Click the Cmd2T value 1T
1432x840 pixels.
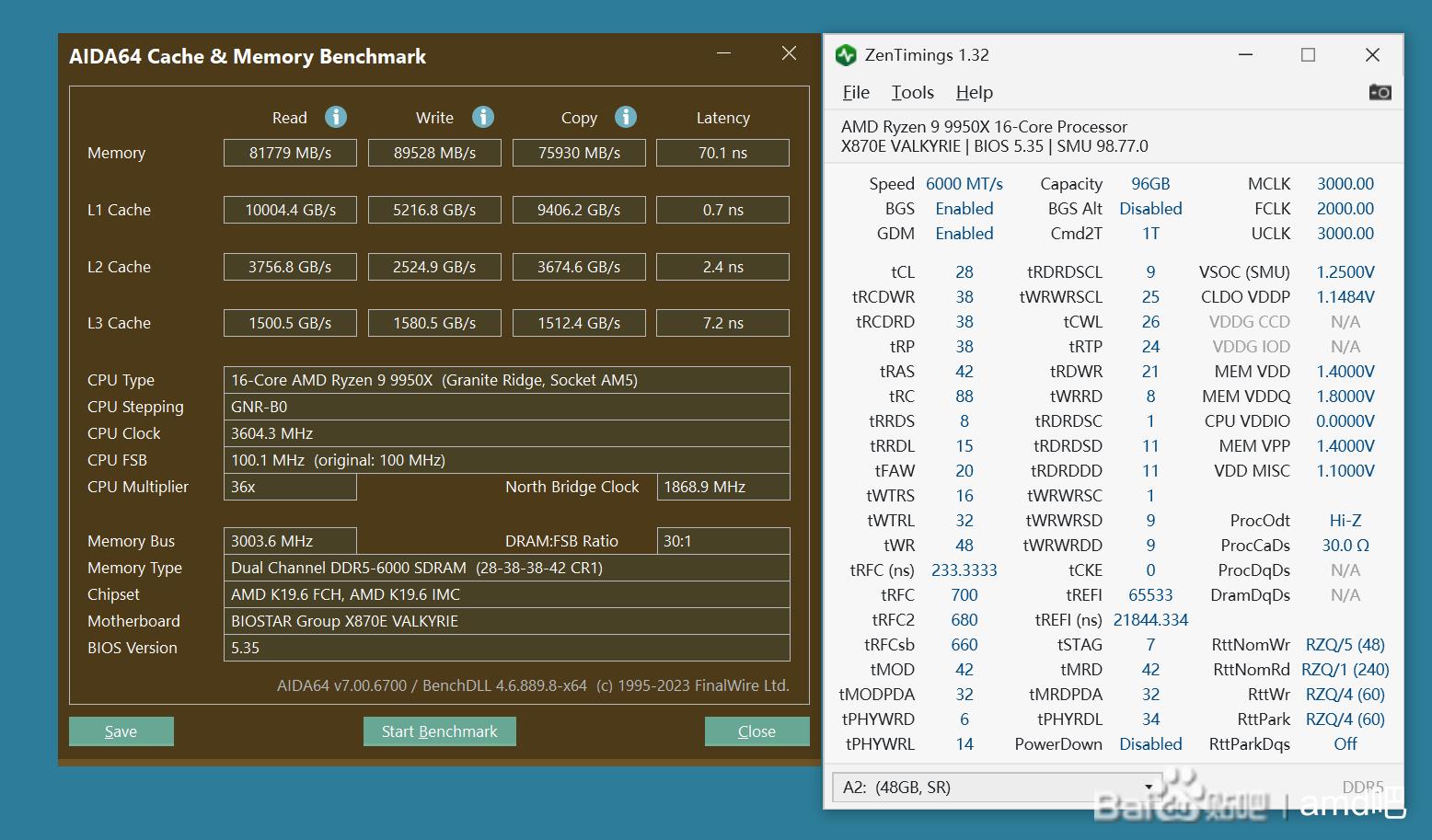coord(1150,234)
